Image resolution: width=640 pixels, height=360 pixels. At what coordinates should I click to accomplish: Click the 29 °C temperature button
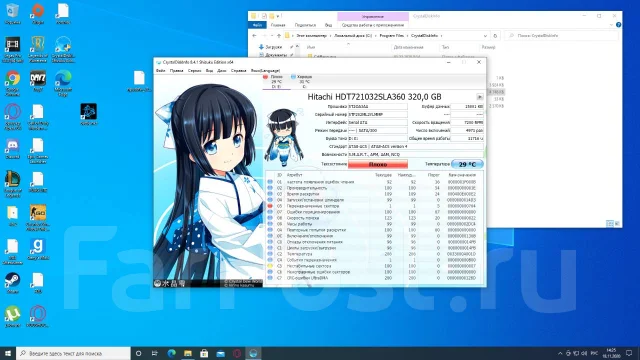pyautogui.click(x=467, y=164)
